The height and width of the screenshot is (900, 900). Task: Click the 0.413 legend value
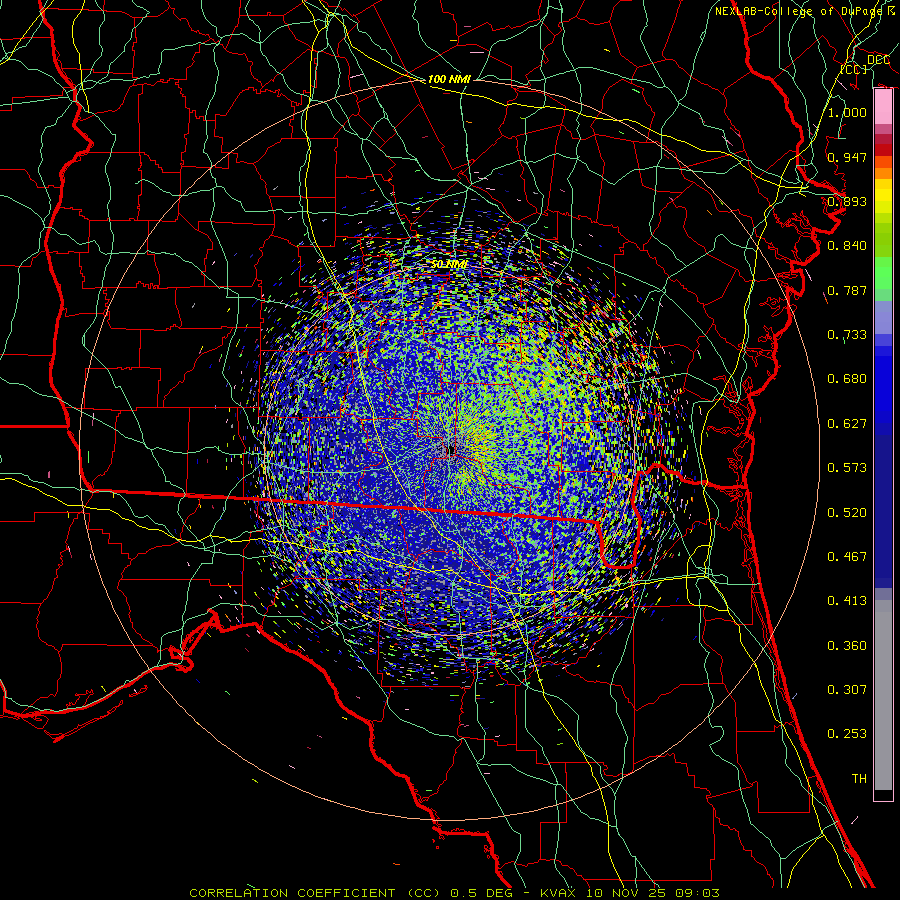[847, 601]
